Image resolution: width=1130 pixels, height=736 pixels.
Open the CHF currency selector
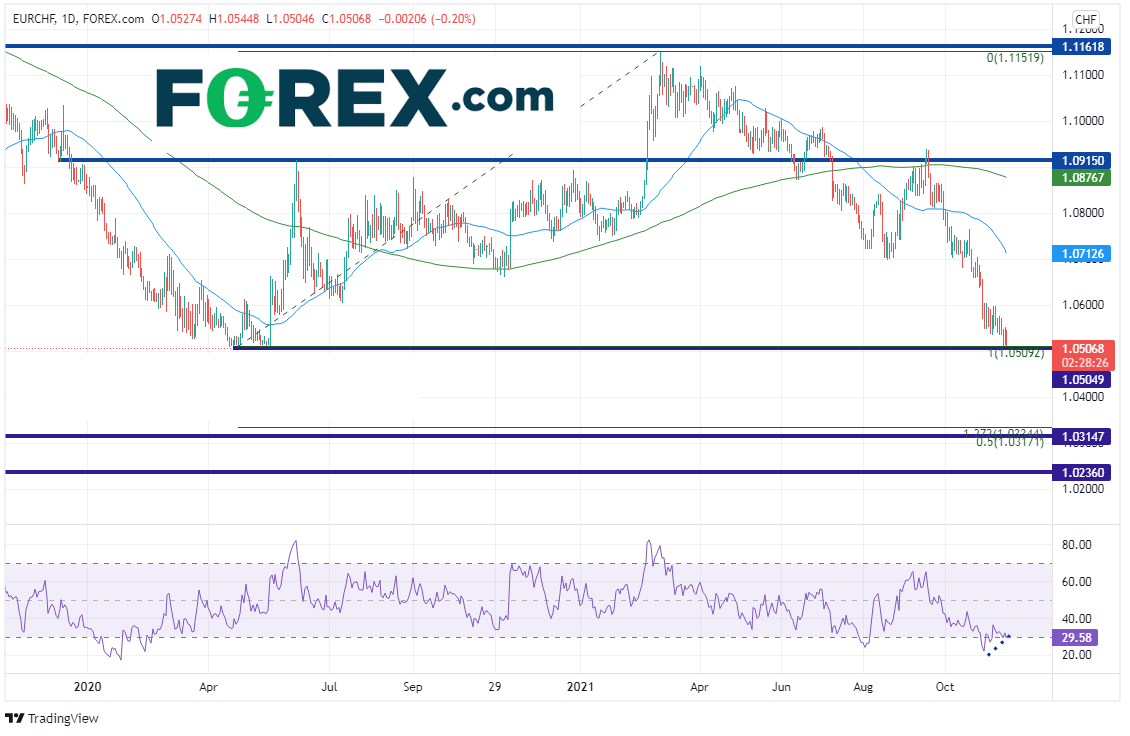(x=1085, y=19)
